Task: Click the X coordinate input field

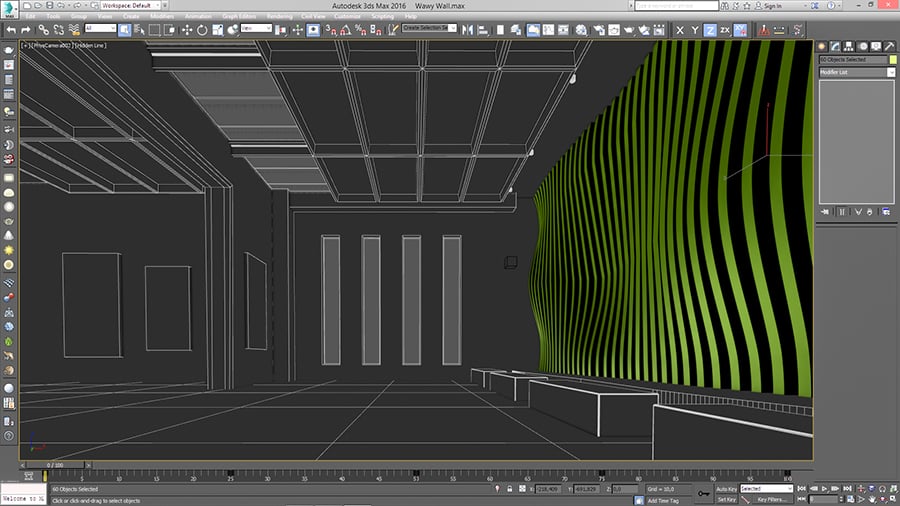Action: pyautogui.click(x=549, y=489)
